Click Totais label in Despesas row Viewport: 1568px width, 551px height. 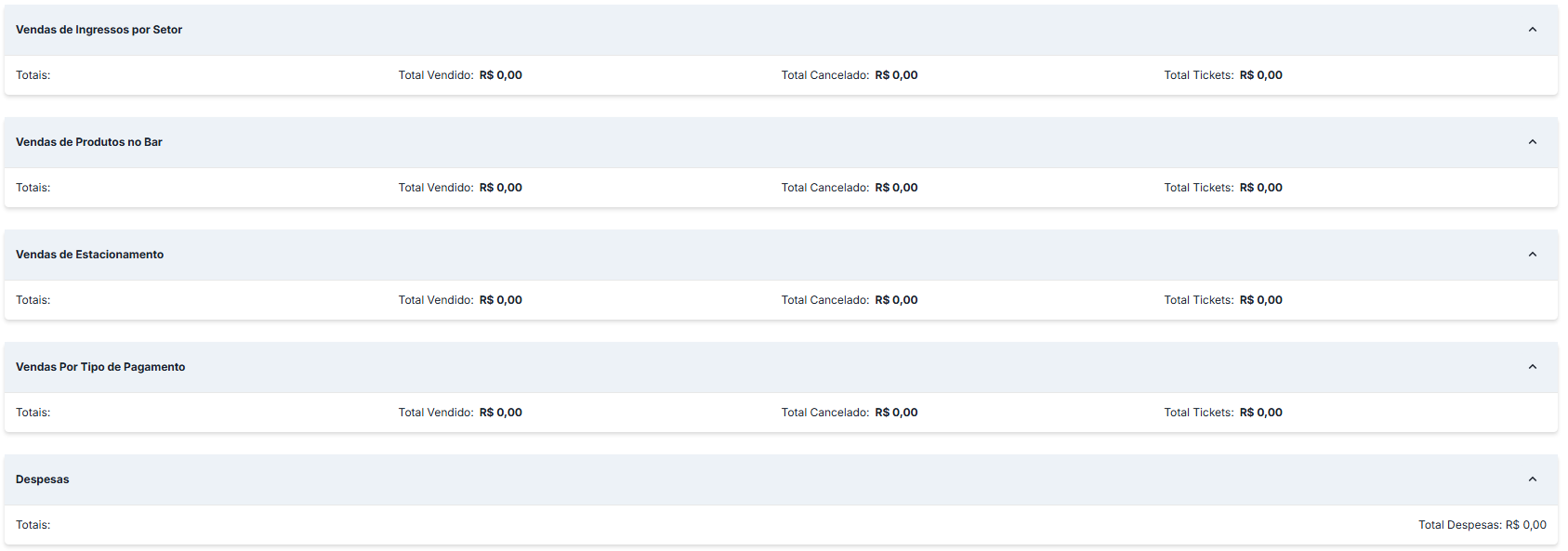pyautogui.click(x=33, y=525)
